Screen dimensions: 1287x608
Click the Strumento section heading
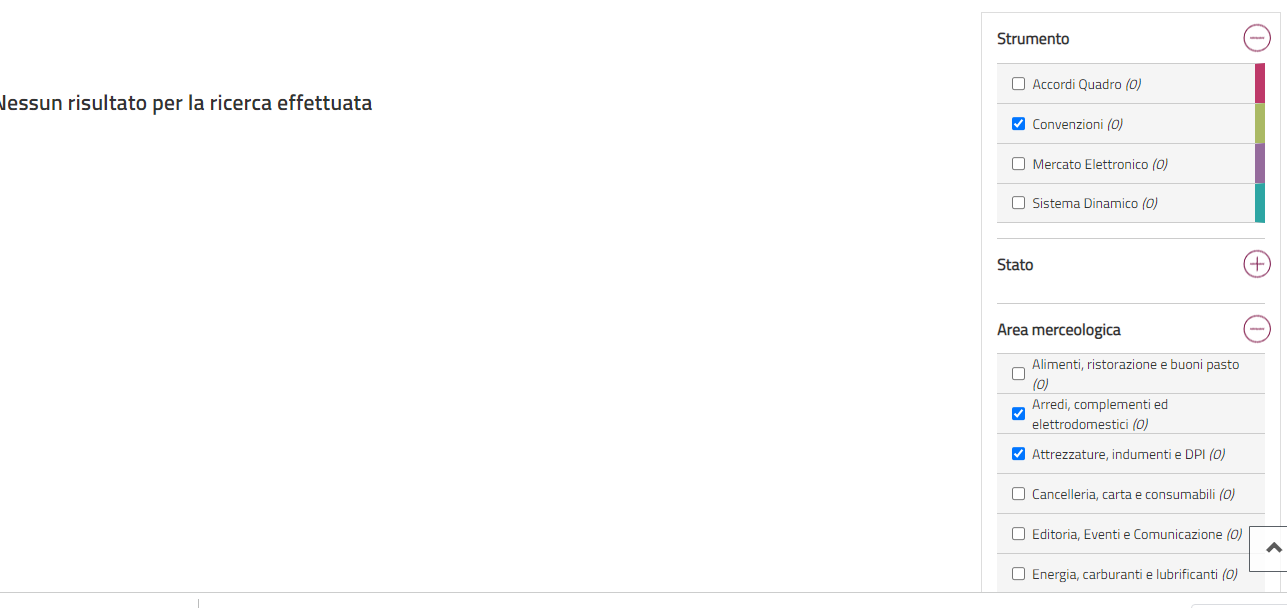(x=1033, y=39)
